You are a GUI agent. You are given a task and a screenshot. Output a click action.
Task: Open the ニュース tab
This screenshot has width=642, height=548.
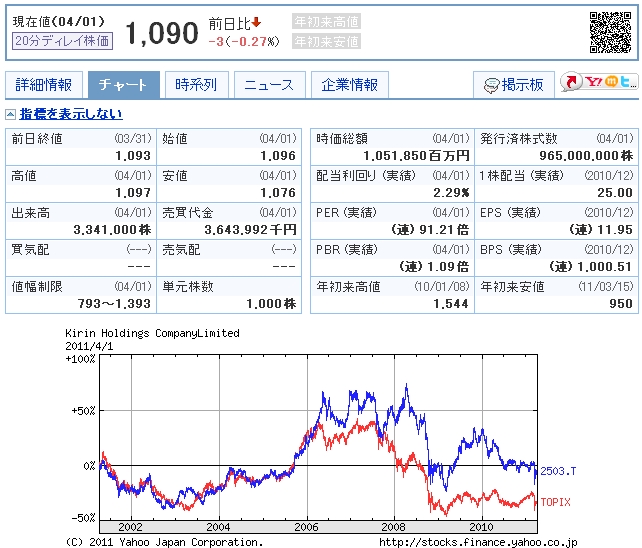(269, 85)
